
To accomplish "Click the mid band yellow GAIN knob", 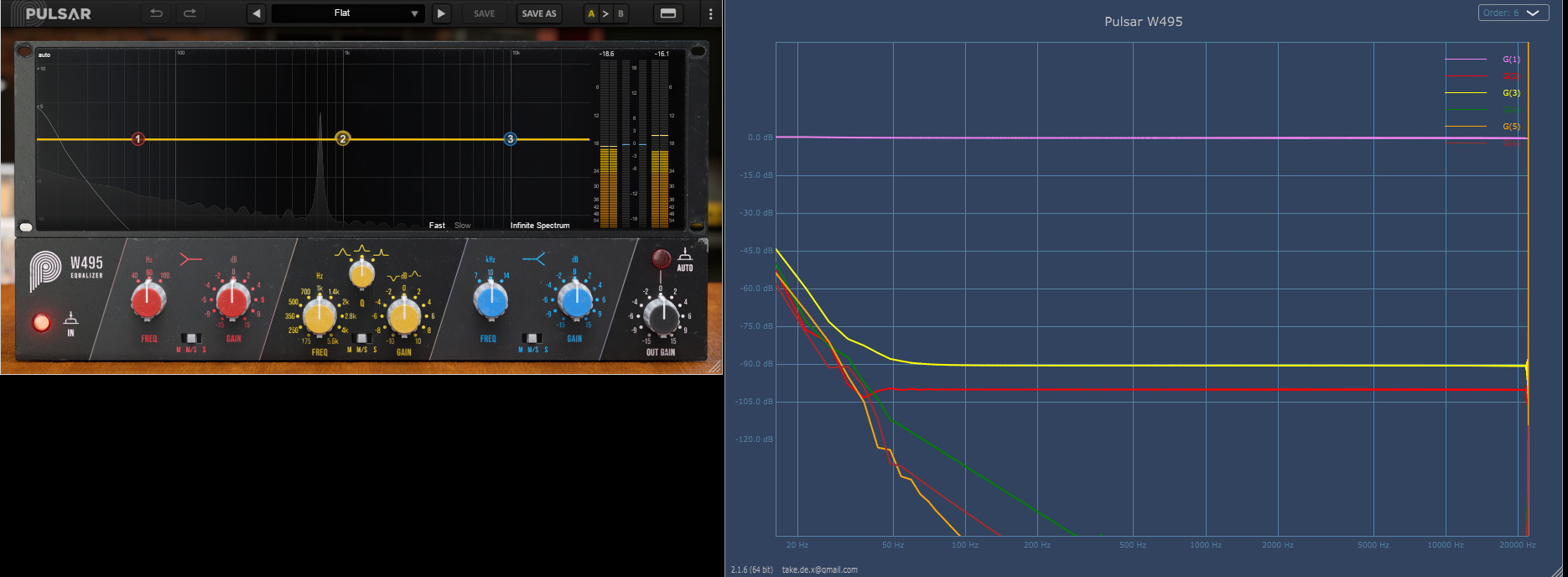I will coord(404,316).
